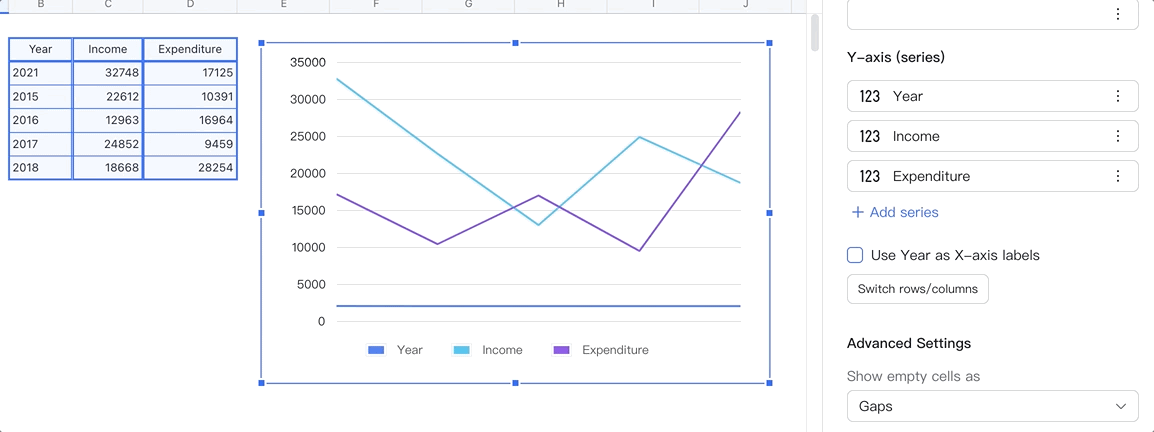Select column header H

tap(561, 6)
